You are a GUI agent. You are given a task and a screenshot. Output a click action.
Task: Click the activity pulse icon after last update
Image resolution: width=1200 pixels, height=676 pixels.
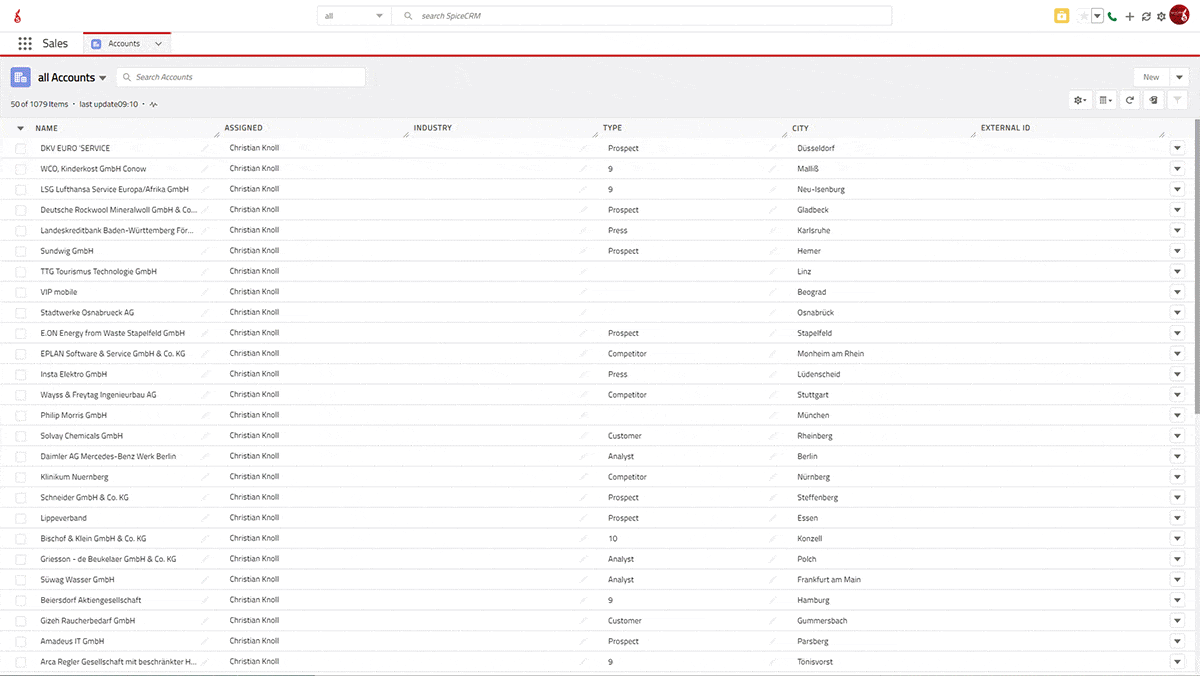[x=154, y=104]
